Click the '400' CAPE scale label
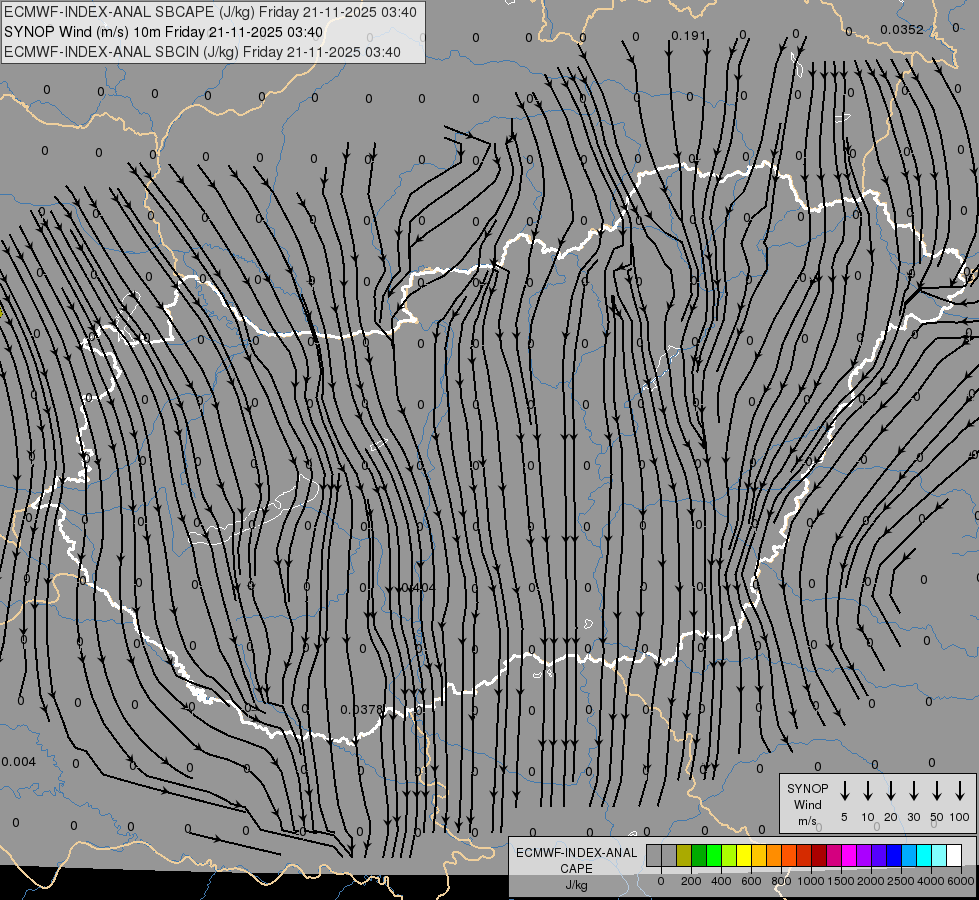The image size is (979, 900). pos(721,881)
